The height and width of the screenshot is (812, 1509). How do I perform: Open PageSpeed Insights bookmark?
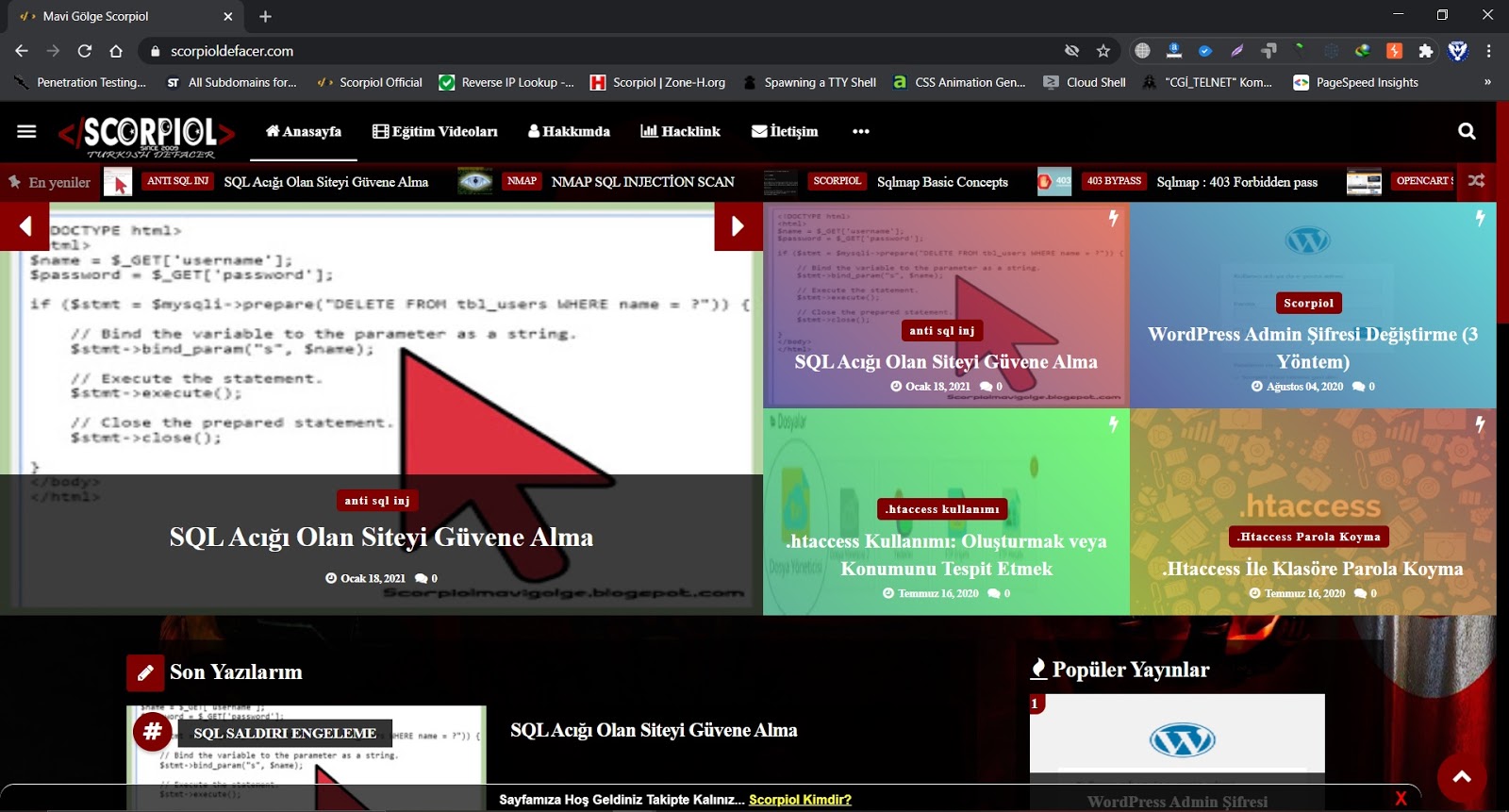click(1355, 82)
